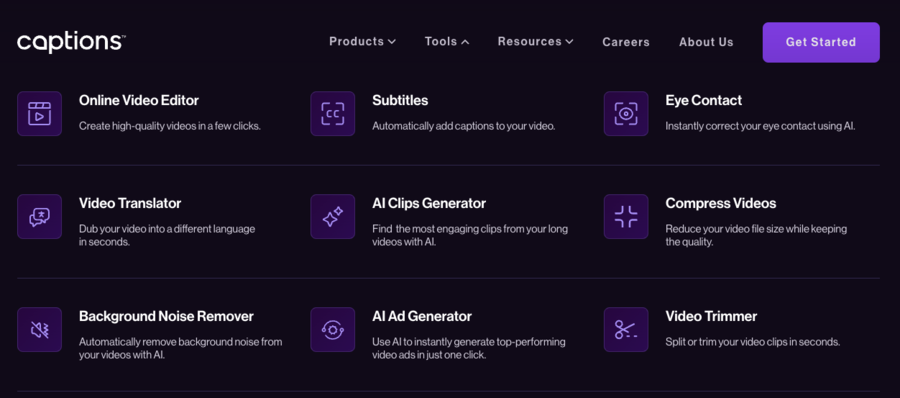Open the About Us page

point(706,42)
